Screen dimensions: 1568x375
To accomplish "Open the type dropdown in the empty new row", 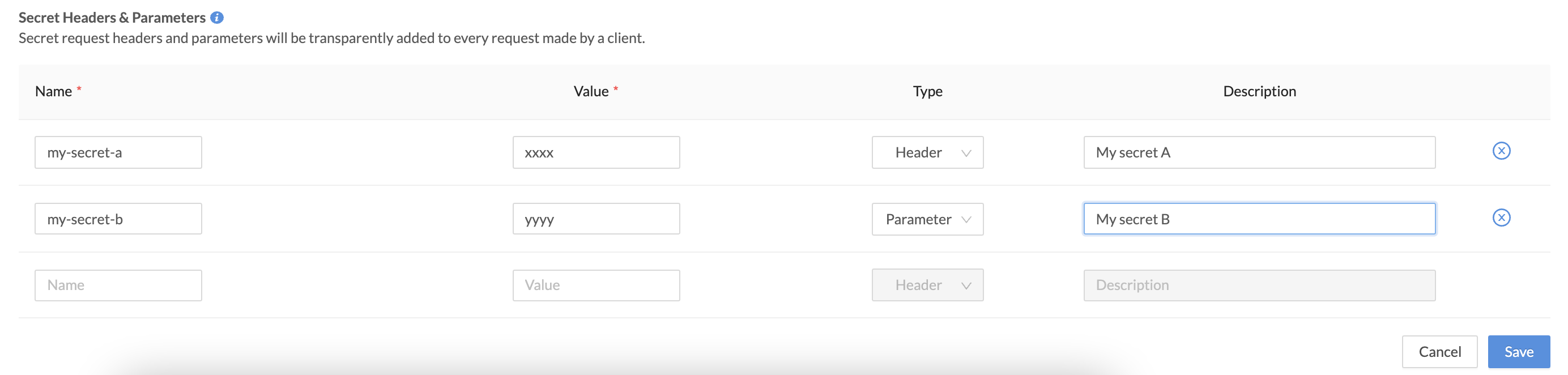I will pyautogui.click(x=927, y=285).
